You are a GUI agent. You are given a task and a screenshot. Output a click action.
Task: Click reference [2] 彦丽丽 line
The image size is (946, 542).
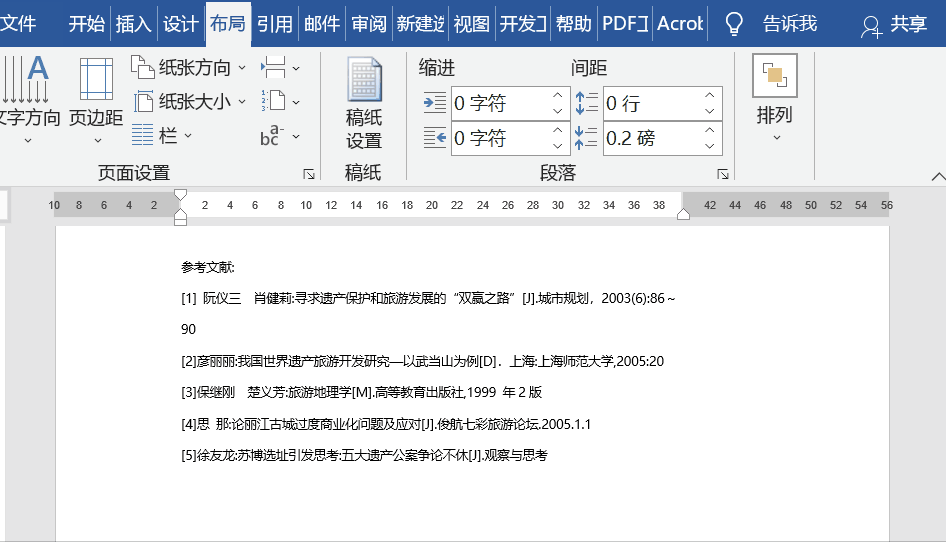pos(422,361)
